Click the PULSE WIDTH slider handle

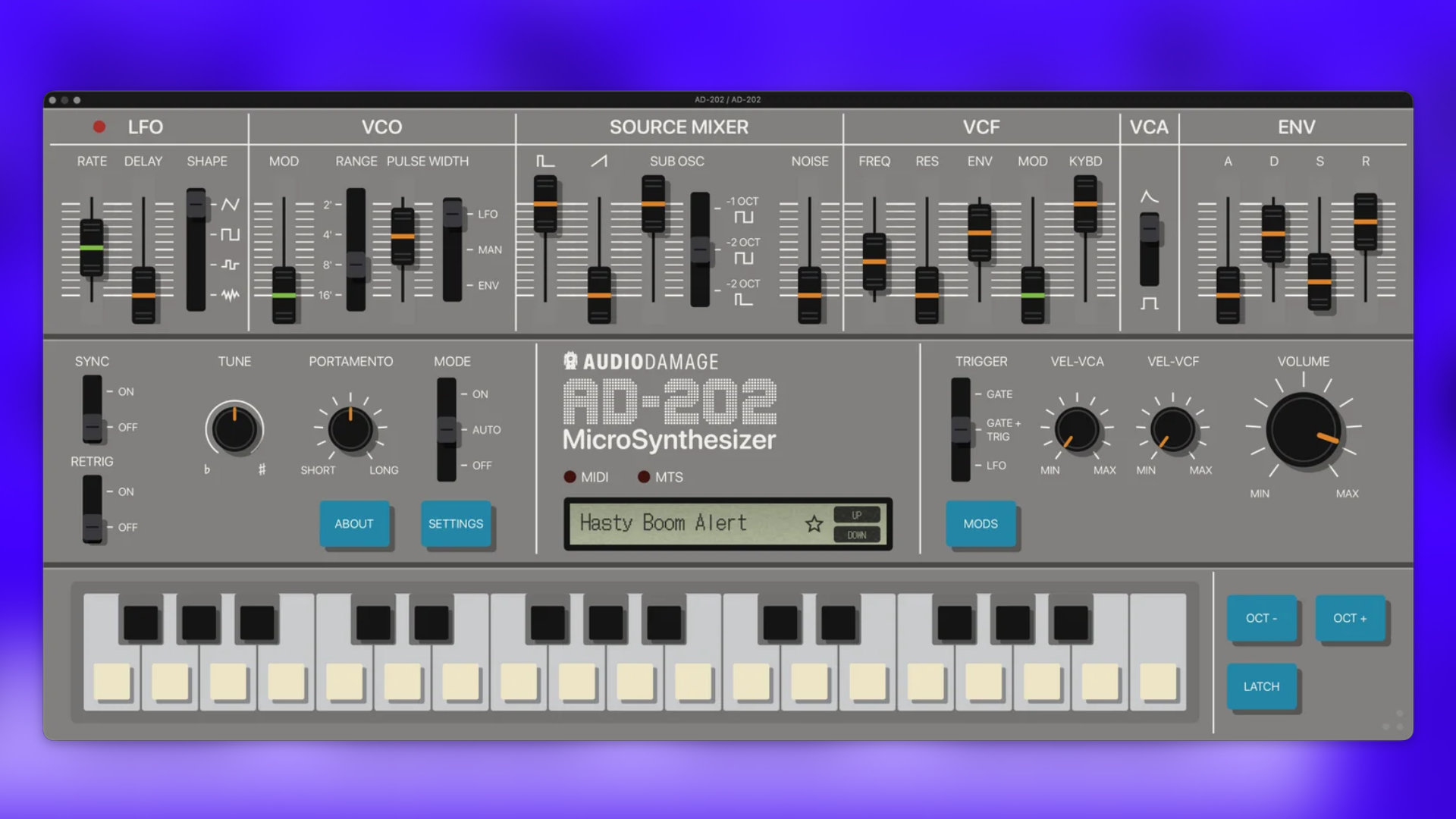point(403,237)
